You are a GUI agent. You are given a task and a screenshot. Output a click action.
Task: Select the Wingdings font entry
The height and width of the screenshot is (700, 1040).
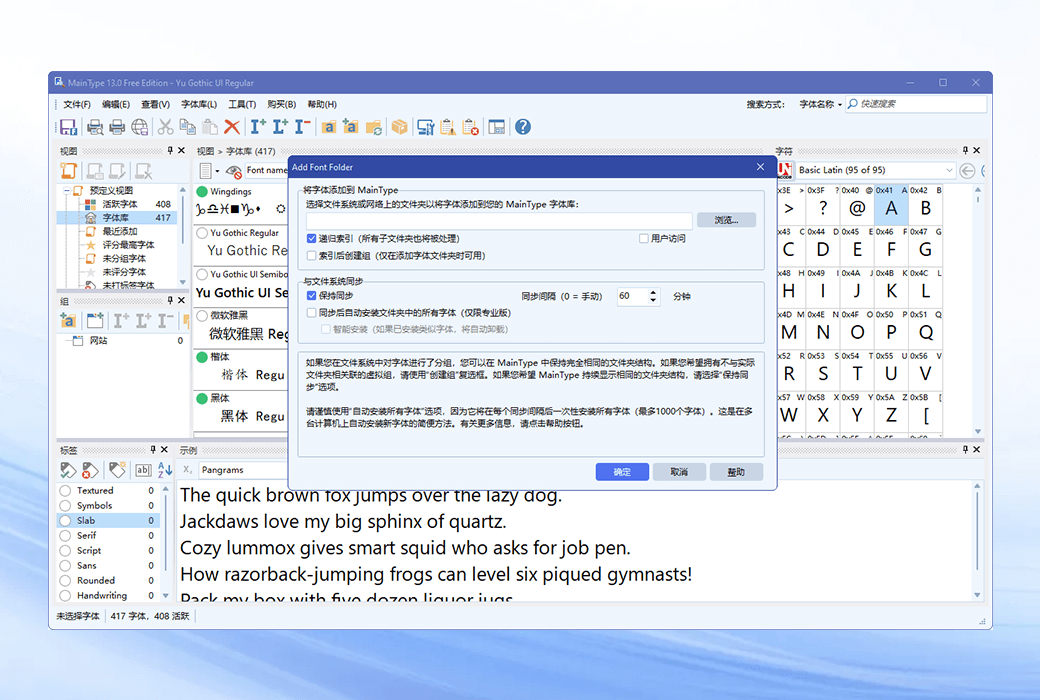click(x=241, y=202)
